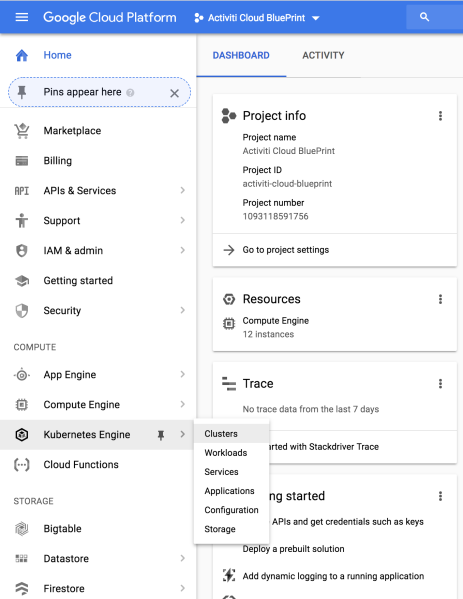The image size is (463, 599).
Task: Expand the App Engine submenu
Action: point(183,374)
